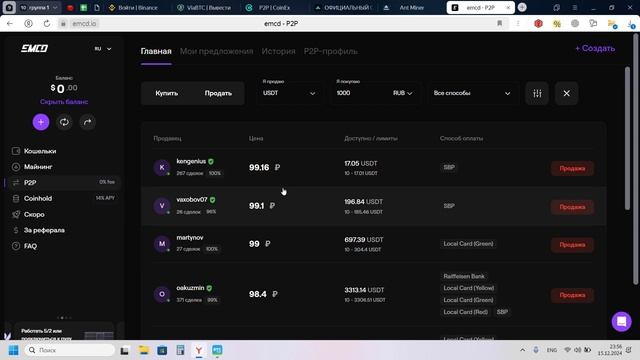Screen dimensions: 640x360
Task: Open File Explorer from taskbar
Action: click(144, 350)
